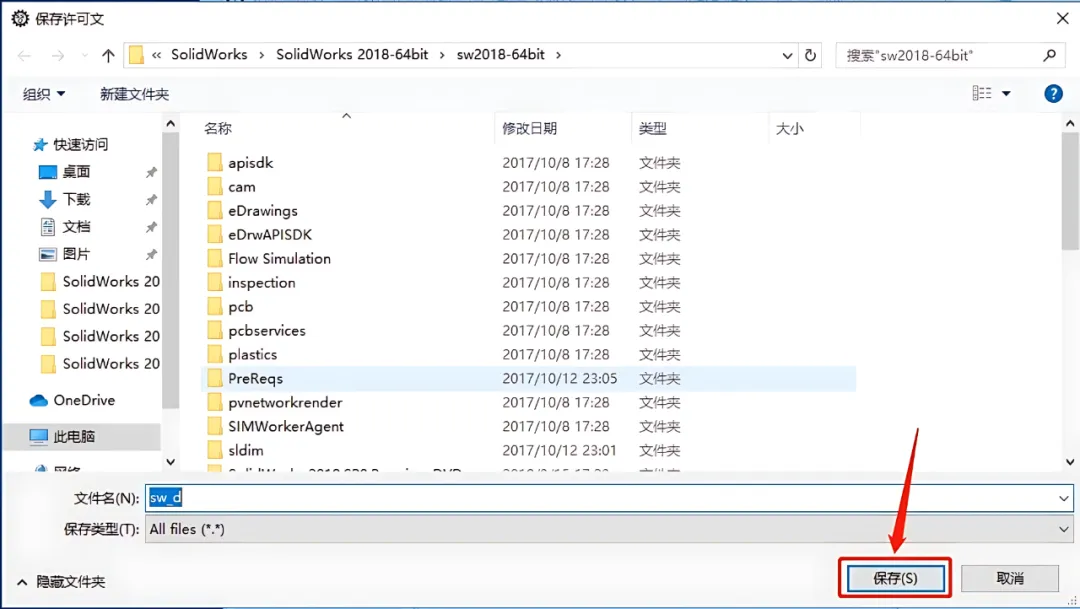Select SolidWorks breadcrumb in address bar

[209, 54]
